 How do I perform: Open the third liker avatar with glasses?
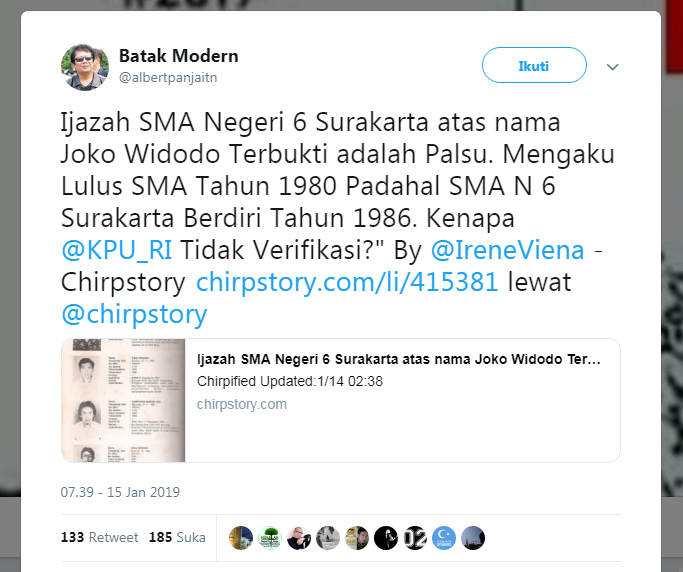point(299,538)
